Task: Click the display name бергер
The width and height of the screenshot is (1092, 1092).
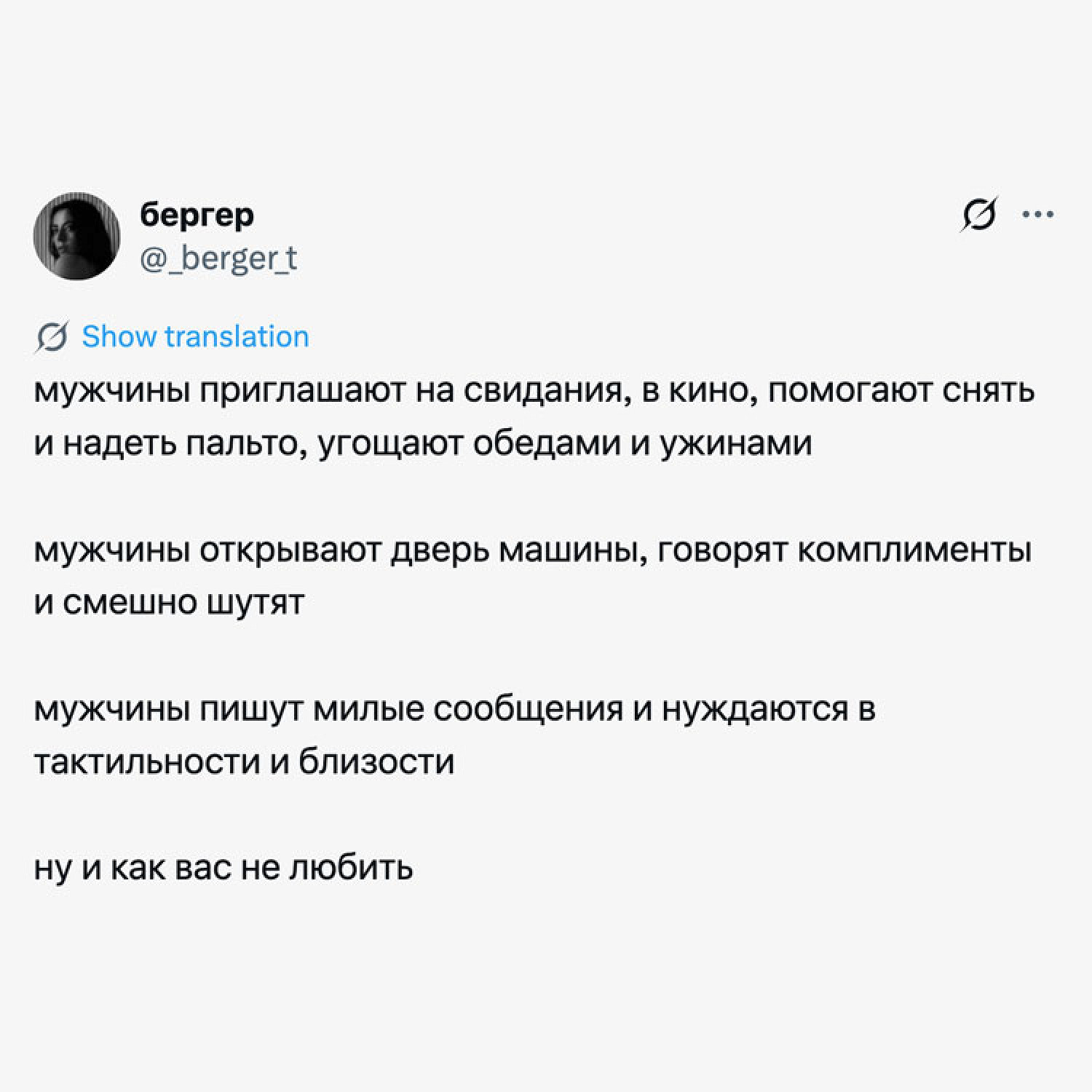Action: 197,215
